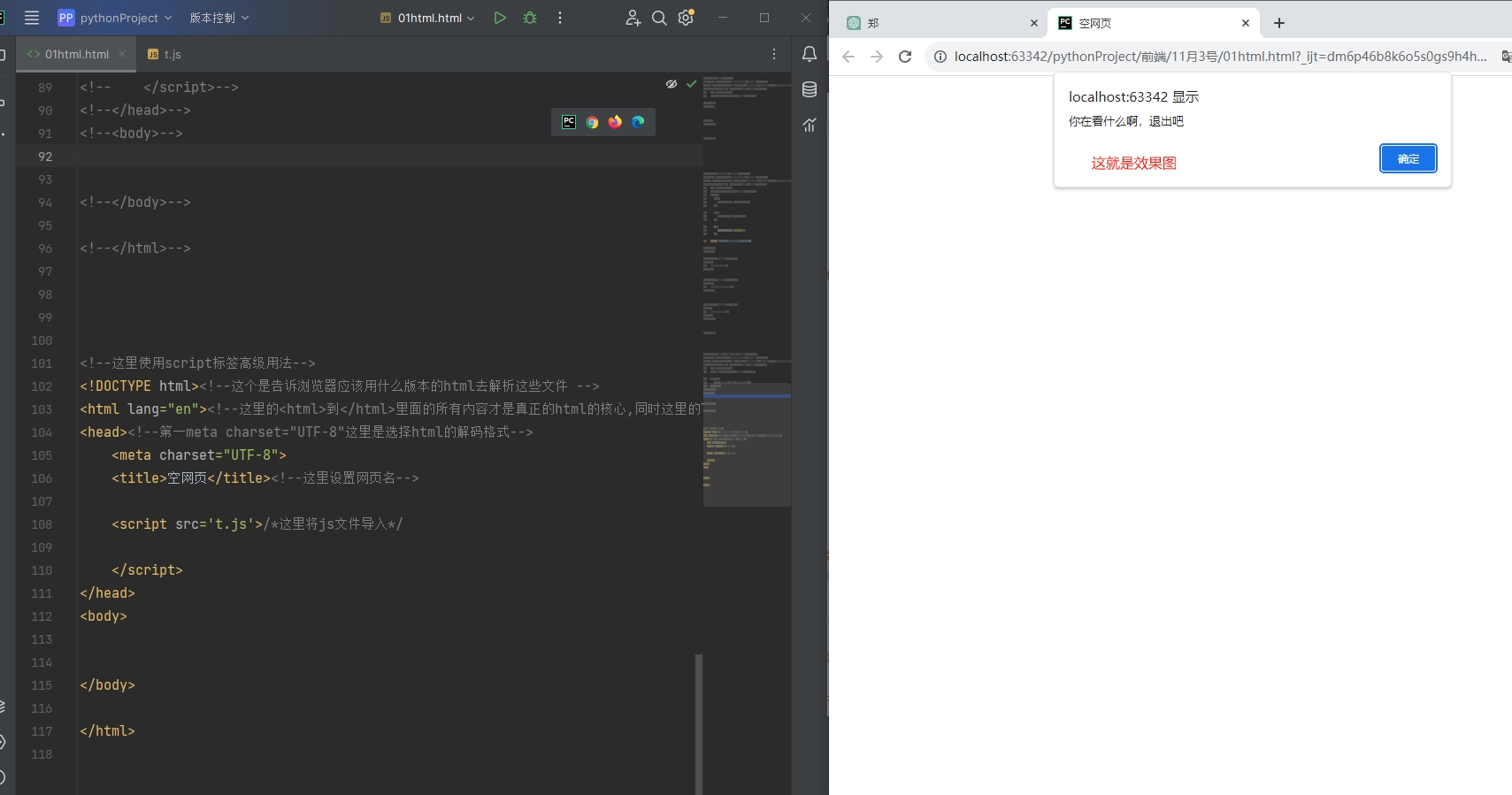The height and width of the screenshot is (795, 1512).
Task: Show the Notifications bell panel
Action: (810, 54)
